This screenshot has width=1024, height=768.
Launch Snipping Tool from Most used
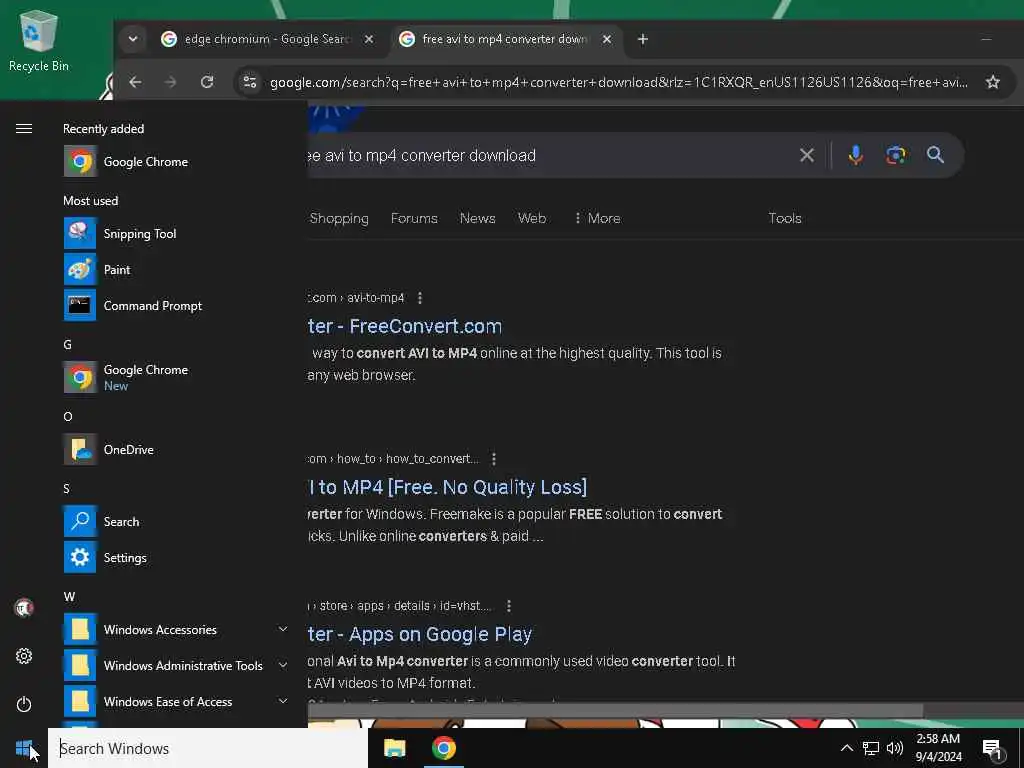(176, 234)
